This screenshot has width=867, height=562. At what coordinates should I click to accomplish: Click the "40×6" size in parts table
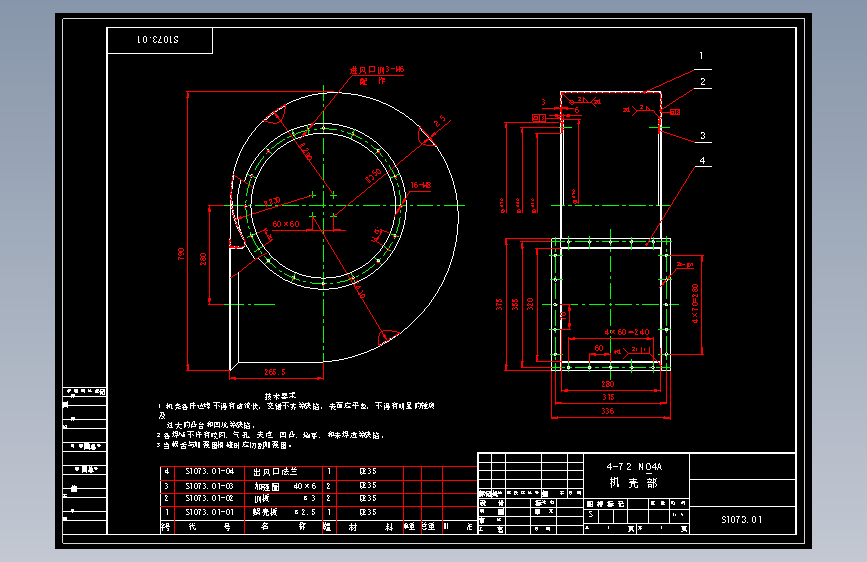click(x=305, y=486)
